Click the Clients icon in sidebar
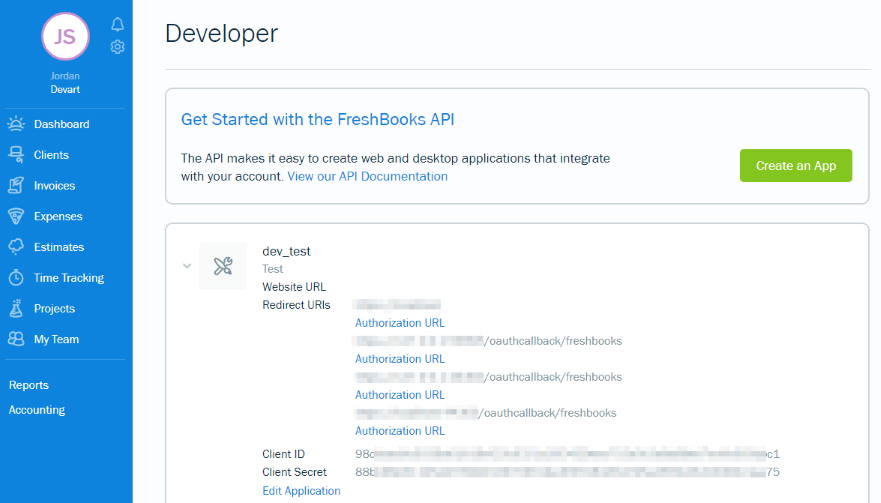 [16, 155]
